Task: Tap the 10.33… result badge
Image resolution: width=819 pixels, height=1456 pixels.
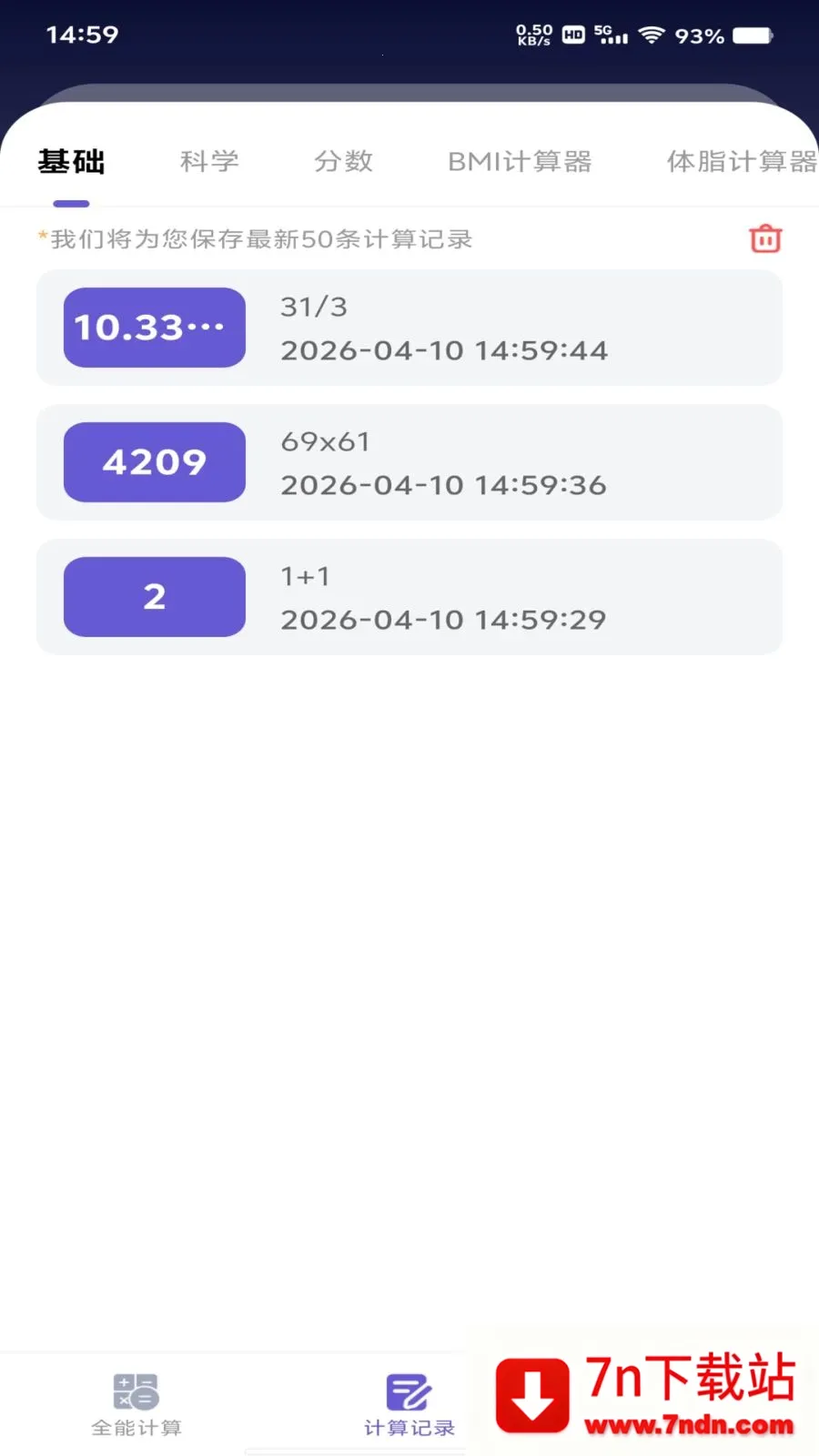Action: coord(155,328)
